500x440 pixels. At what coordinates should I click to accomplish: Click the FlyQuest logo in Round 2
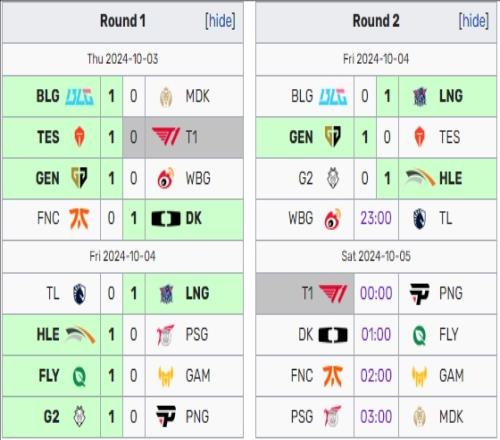[x=420, y=335]
